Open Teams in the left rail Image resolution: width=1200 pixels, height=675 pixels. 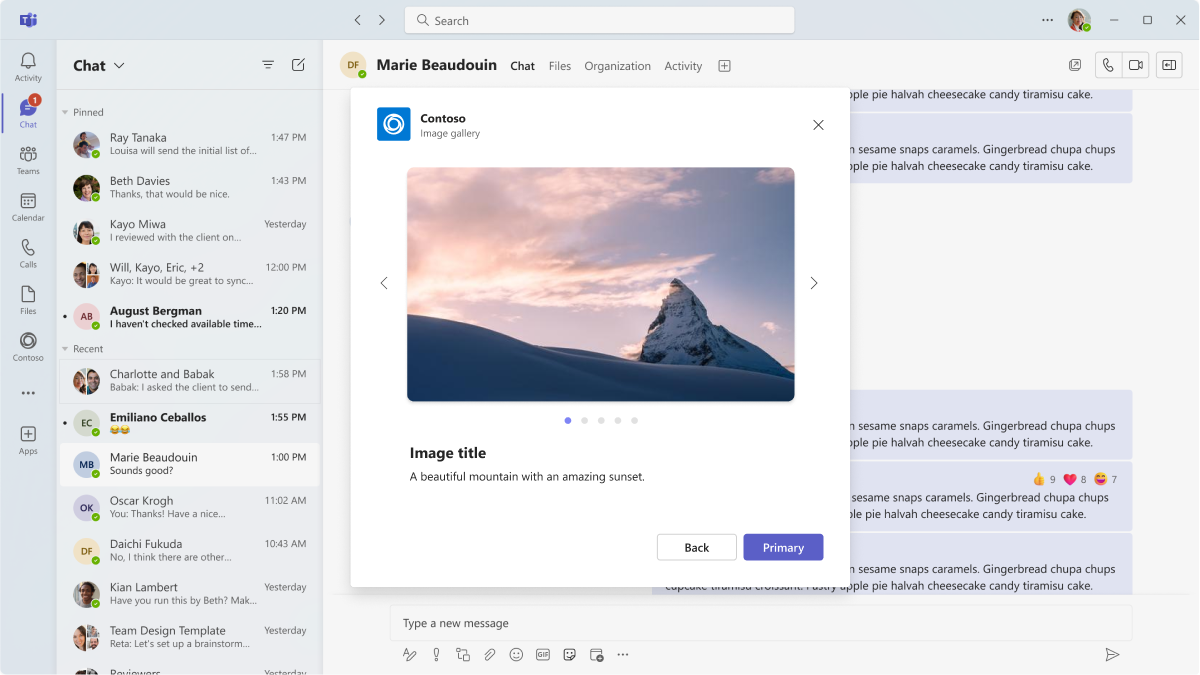tap(28, 160)
